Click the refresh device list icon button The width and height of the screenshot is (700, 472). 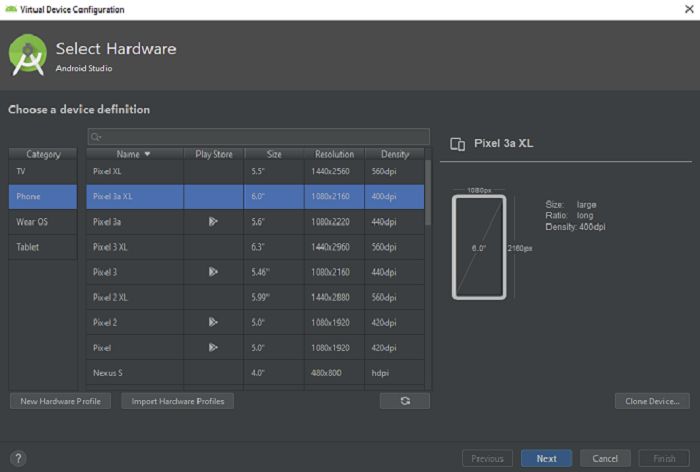coord(405,401)
